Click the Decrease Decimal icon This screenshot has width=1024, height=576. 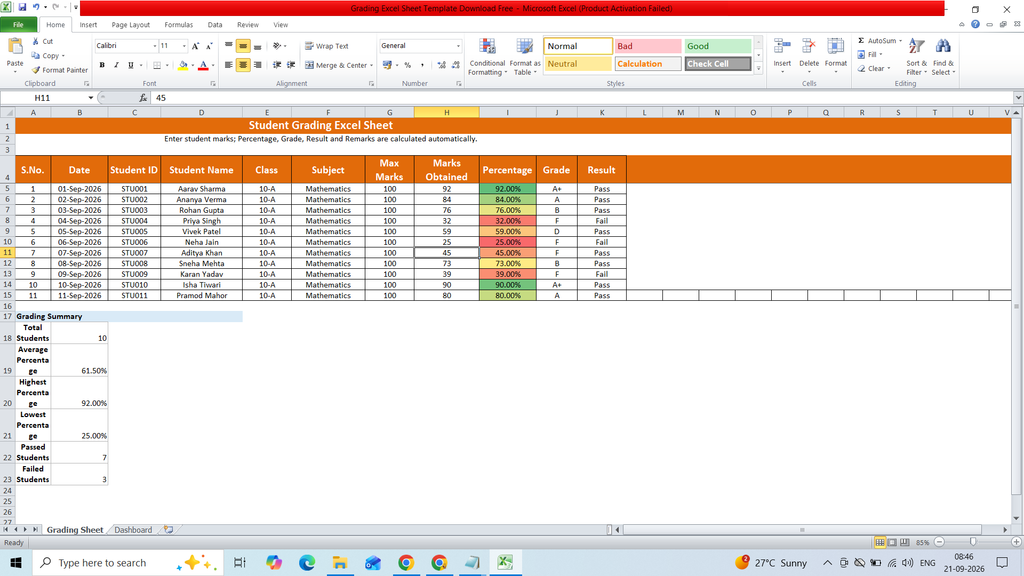tap(456, 65)
